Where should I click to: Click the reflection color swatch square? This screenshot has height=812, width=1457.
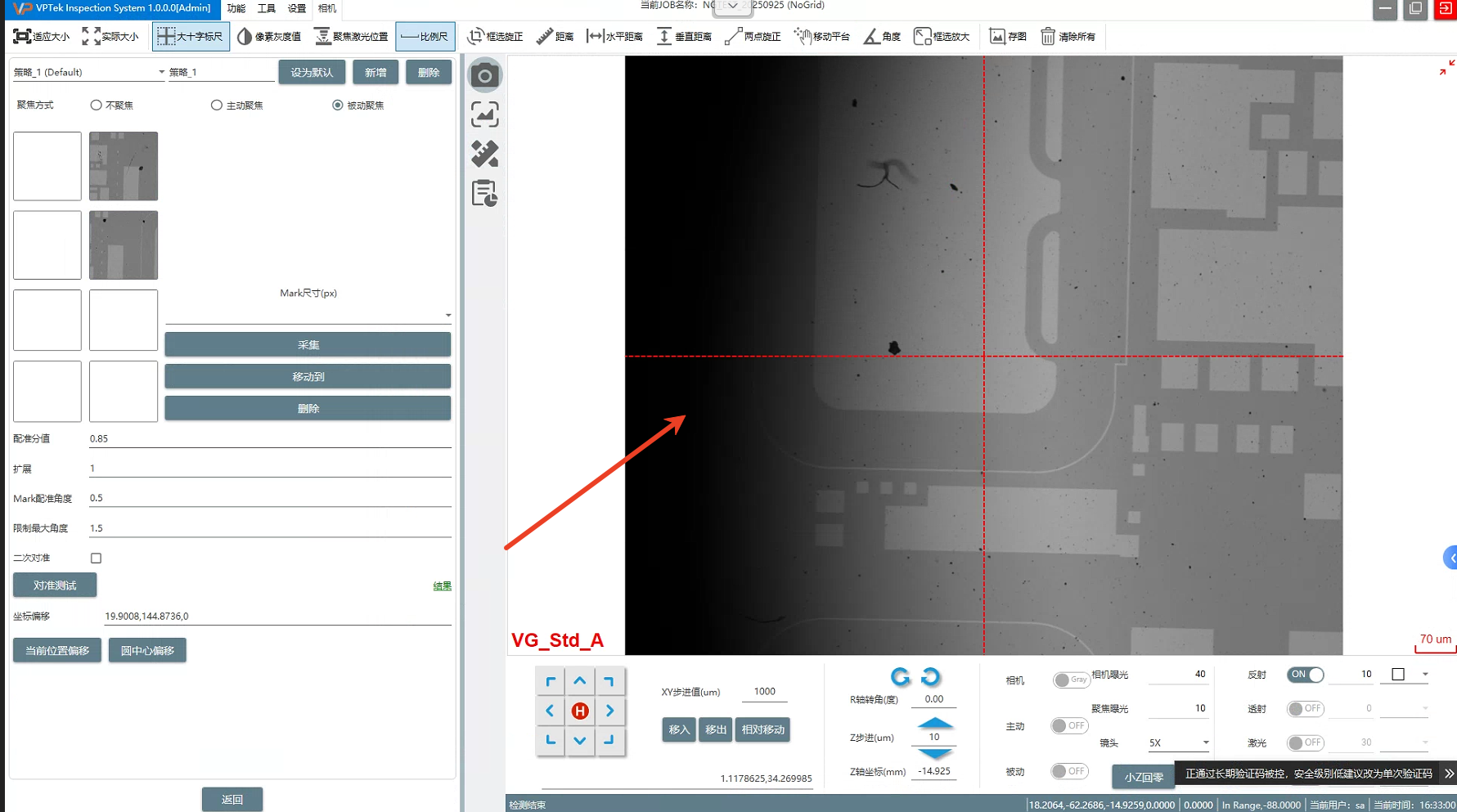1398,675
